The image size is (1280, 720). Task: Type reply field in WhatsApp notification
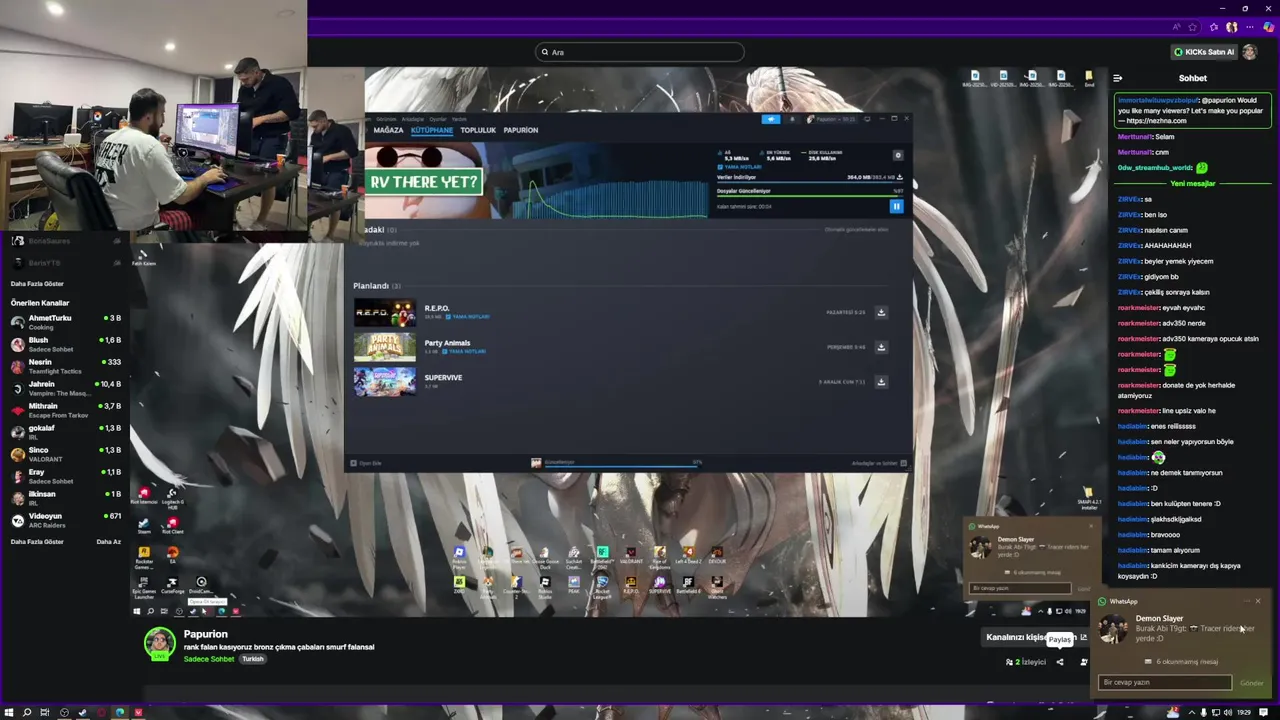click(x=1165, y=682)
